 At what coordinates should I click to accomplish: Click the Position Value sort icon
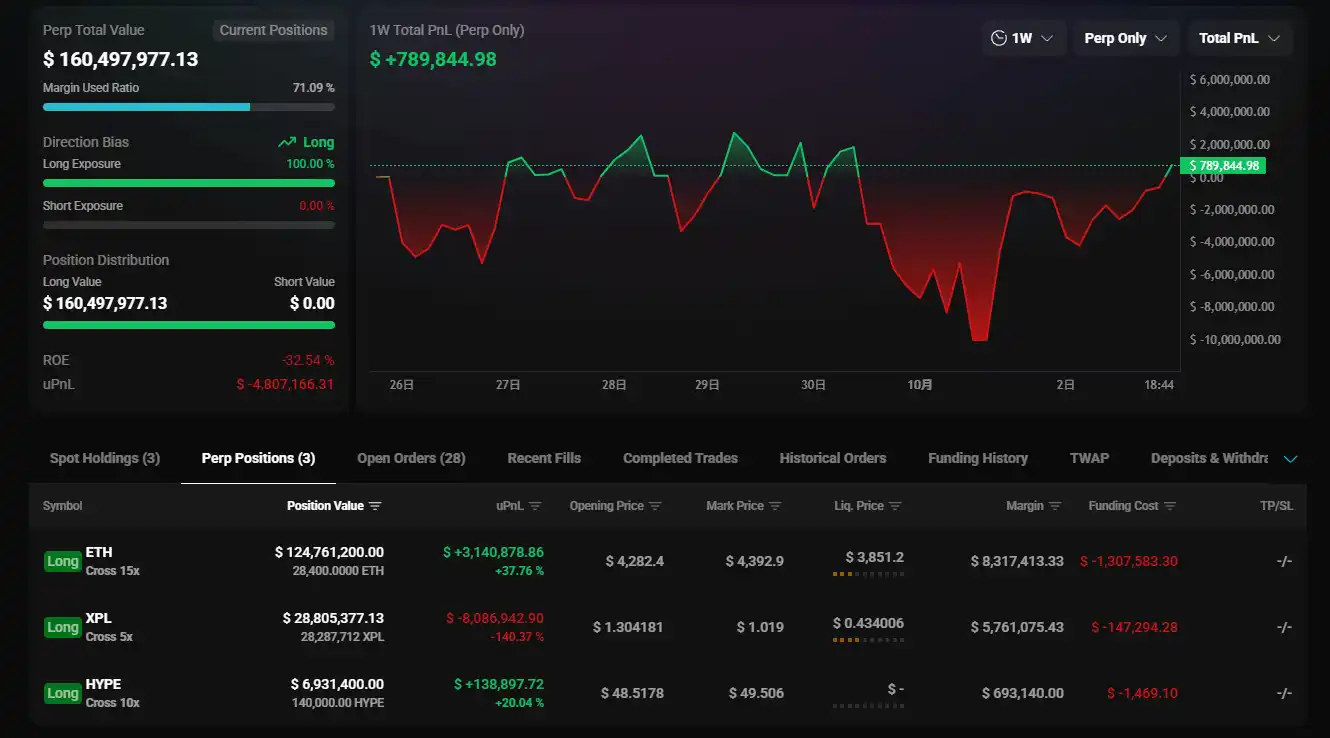pos(375,506)
